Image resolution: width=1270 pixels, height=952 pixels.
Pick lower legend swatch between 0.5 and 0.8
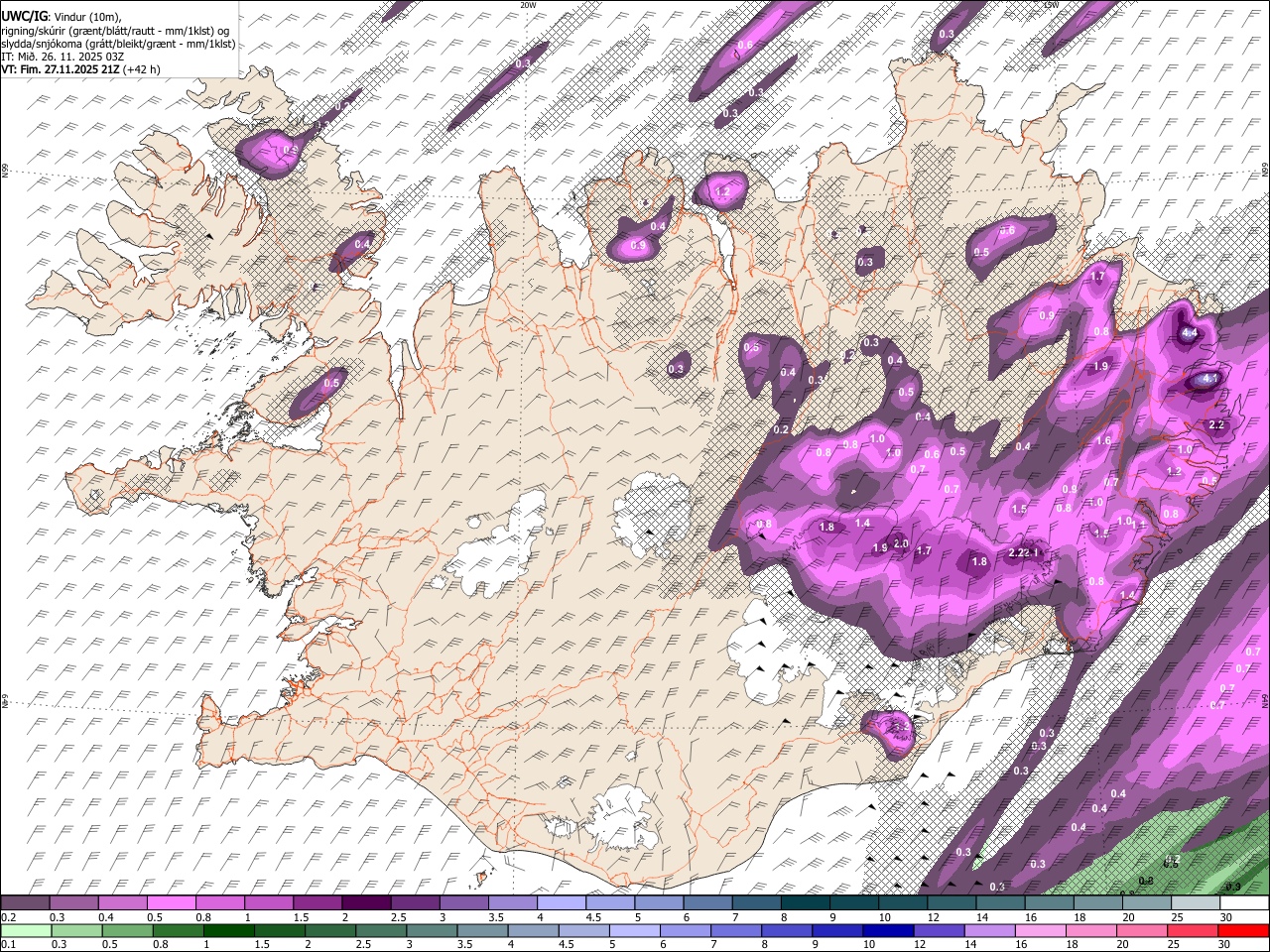tap(127, 930)
